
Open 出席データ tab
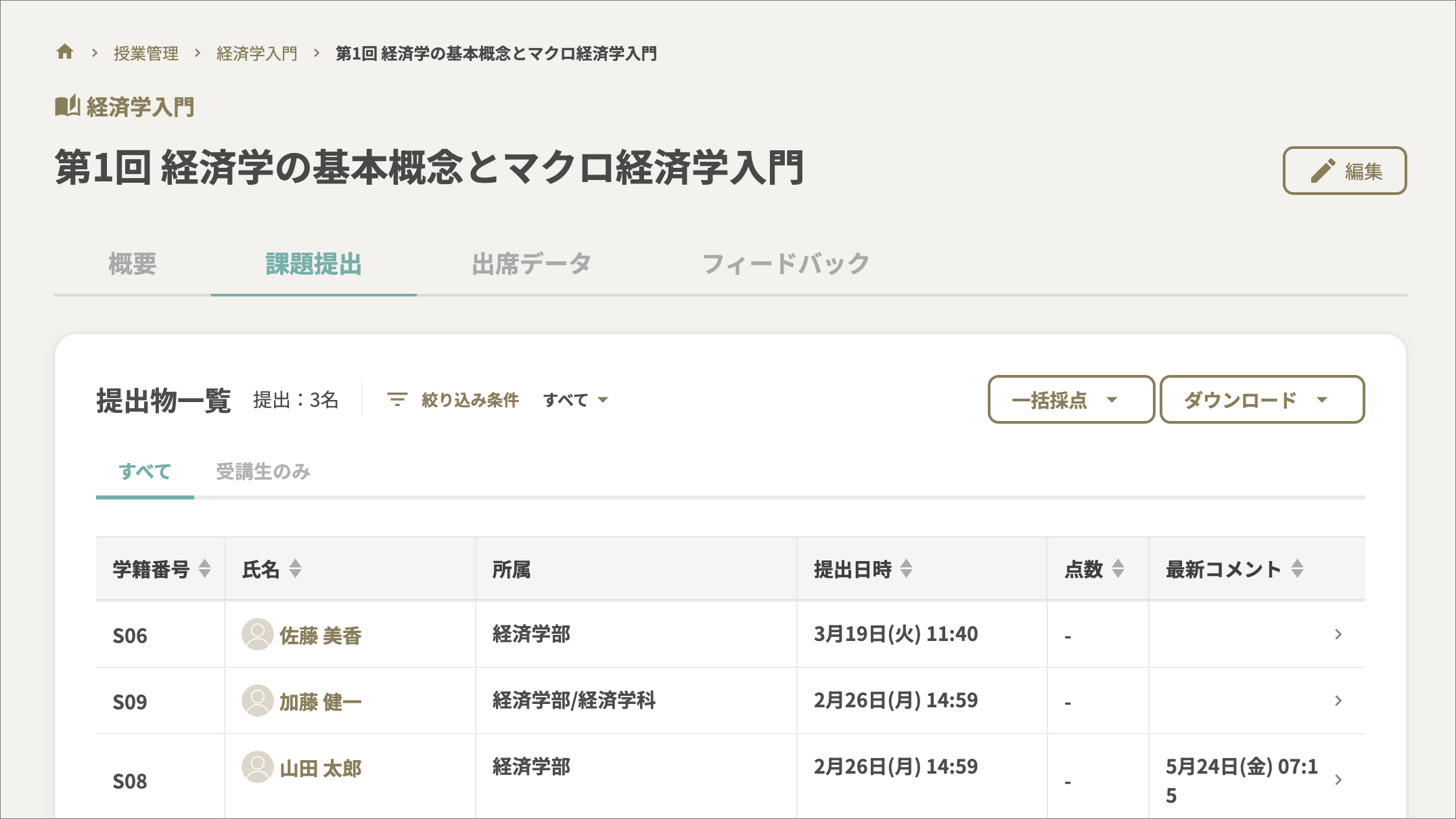coord(532,264)
